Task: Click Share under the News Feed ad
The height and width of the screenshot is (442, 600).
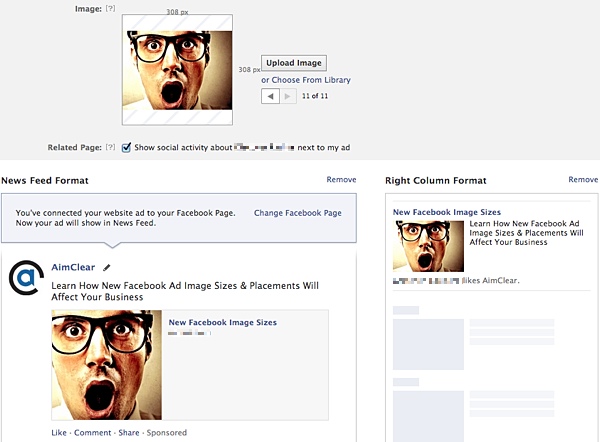Action: 129,432
